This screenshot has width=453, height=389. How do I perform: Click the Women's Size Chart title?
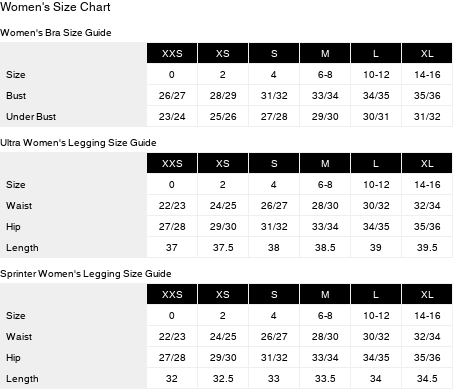point(55,7)
